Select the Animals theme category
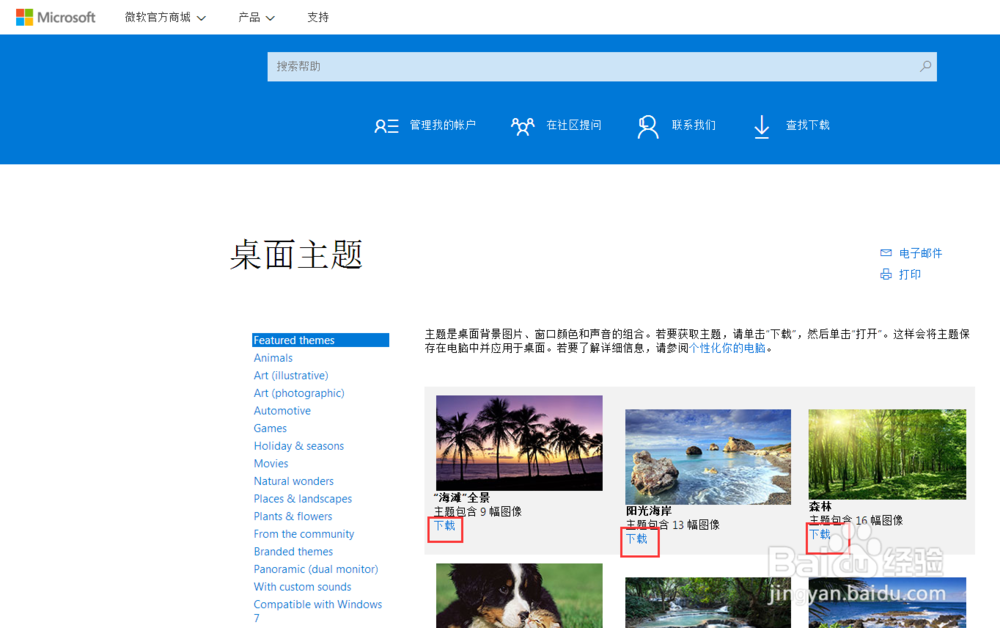The height and width of the screenshot is (628, 1000). tap(273, 357)
